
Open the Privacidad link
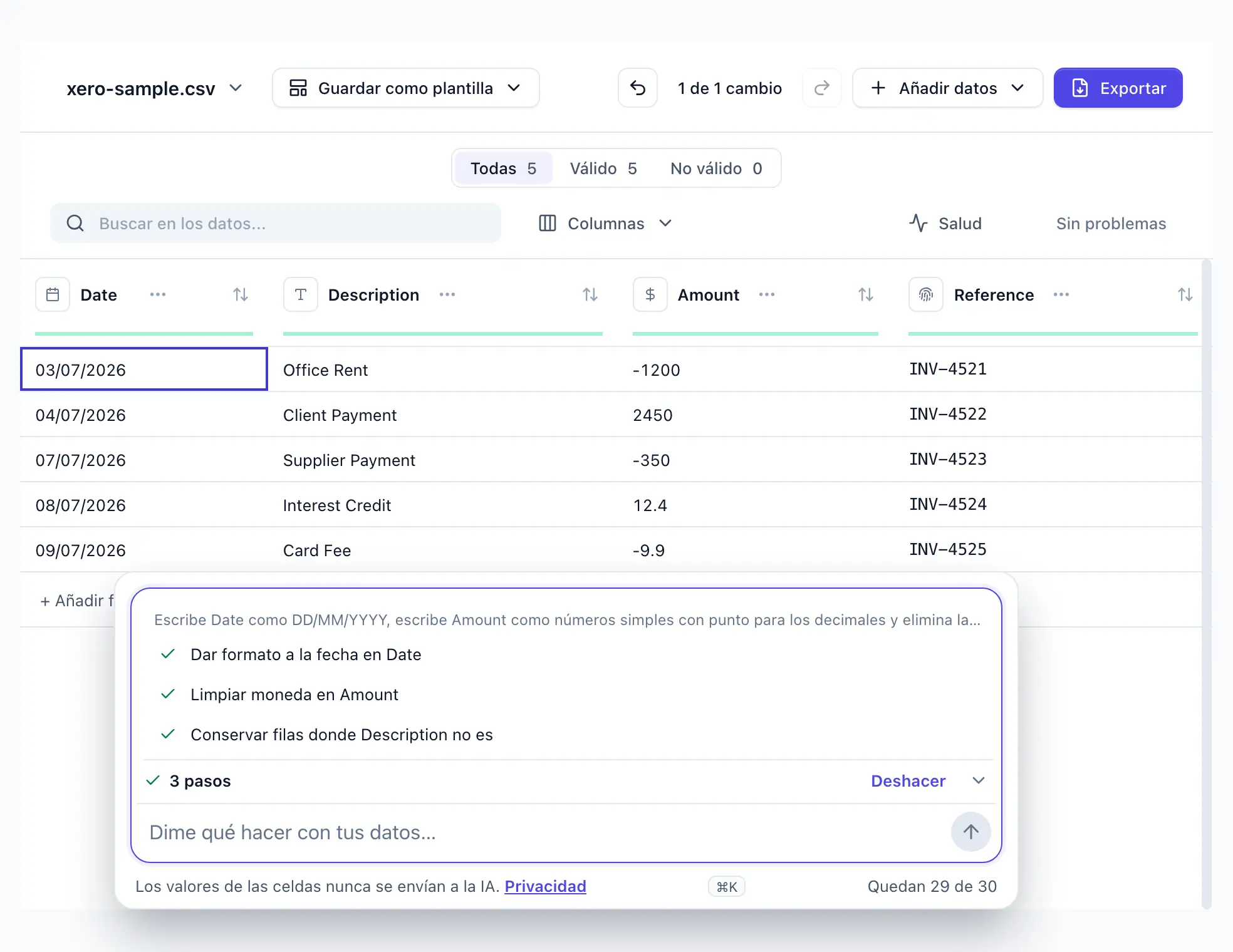coord(545,886)
